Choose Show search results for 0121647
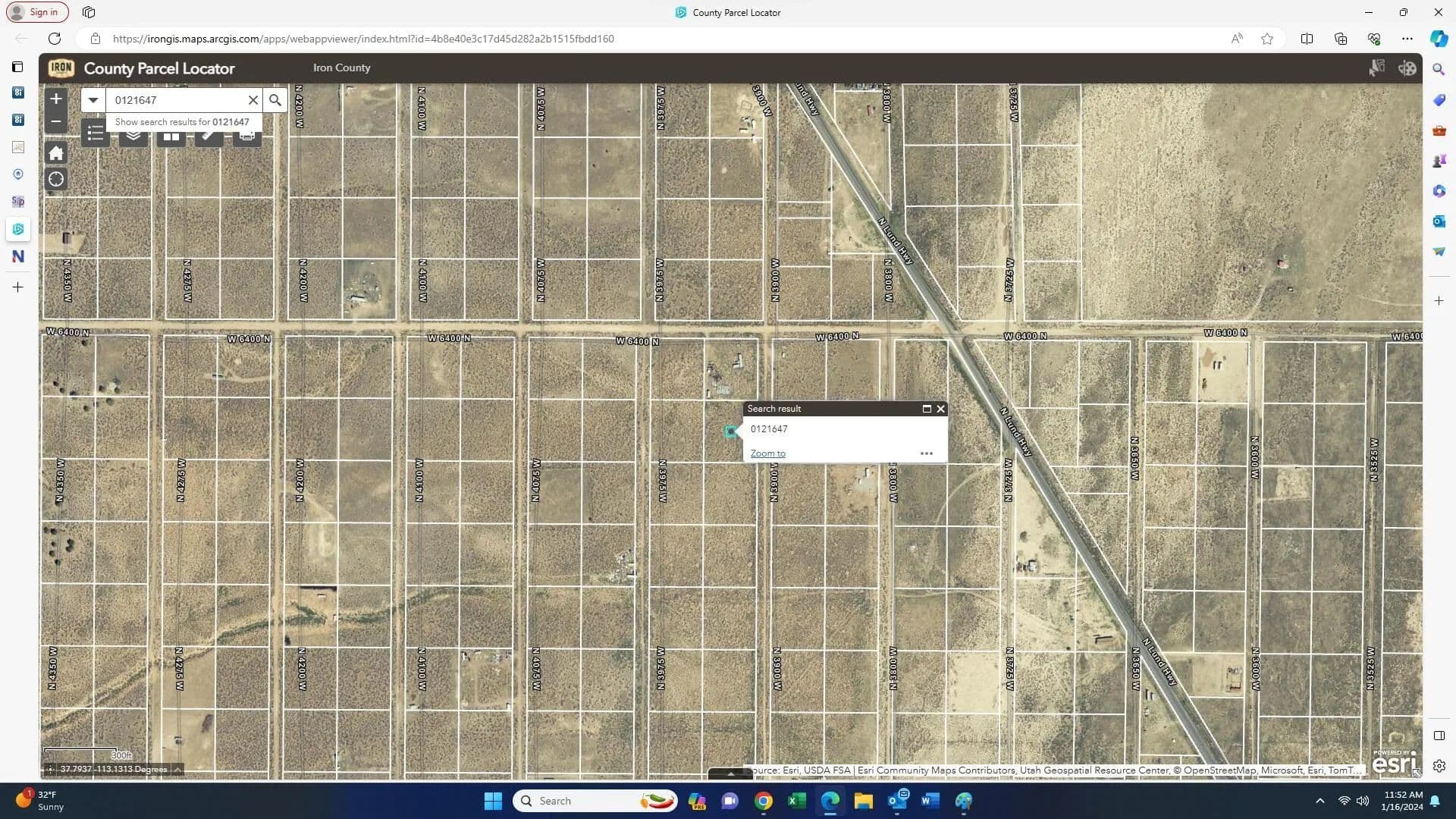 point(182,122)
